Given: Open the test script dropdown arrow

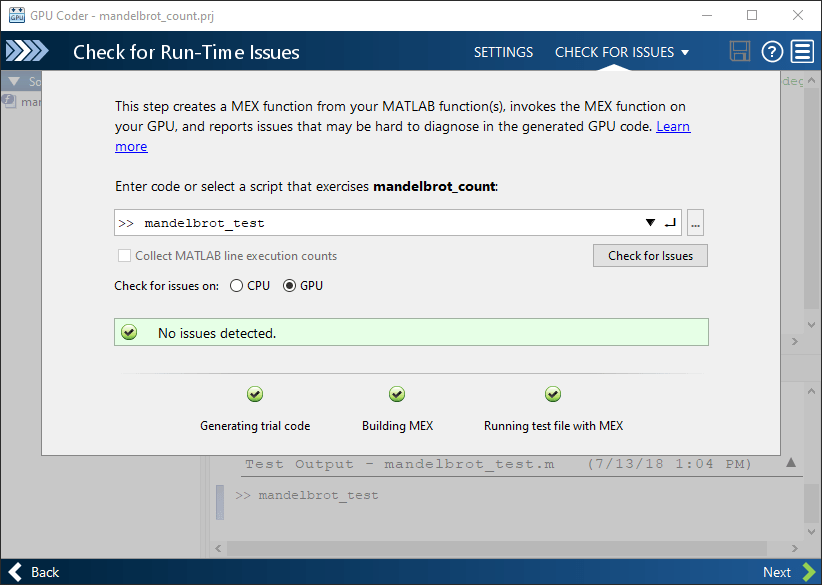Looking at the screenshot, I should pos(650,222).
